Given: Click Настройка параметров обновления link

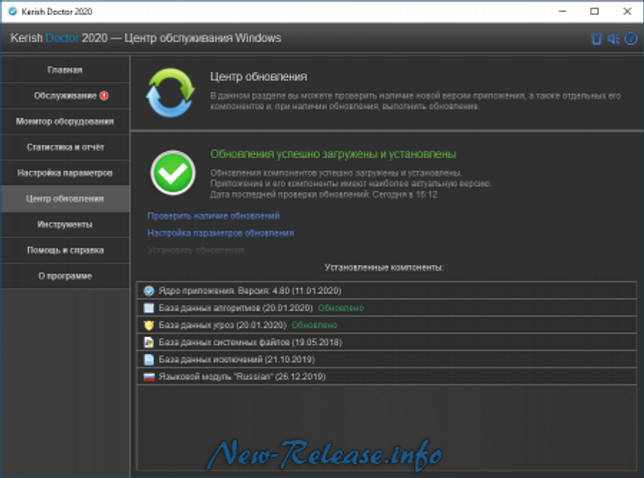Looking at the screenshot, I should (x=221, y=233).
